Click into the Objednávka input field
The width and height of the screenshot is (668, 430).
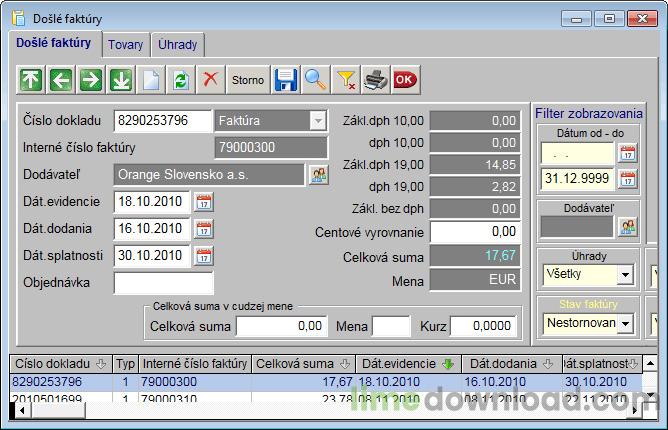pyautogui.click(x=163, y=283)
